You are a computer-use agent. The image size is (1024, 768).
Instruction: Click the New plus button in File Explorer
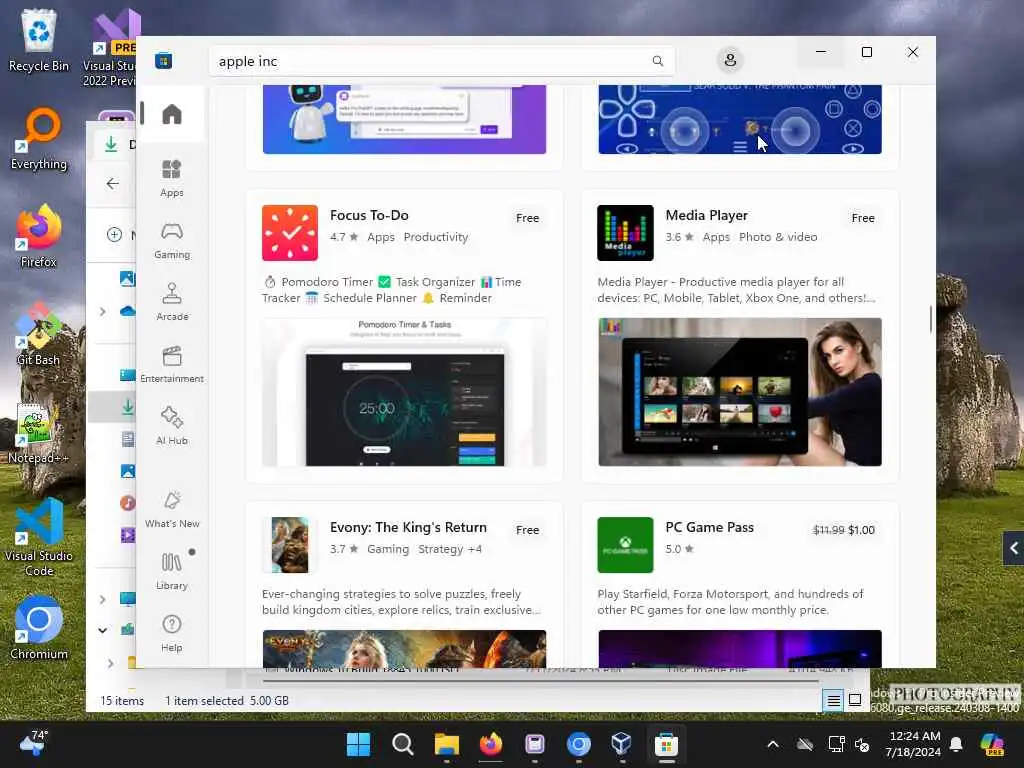(114, 234)
